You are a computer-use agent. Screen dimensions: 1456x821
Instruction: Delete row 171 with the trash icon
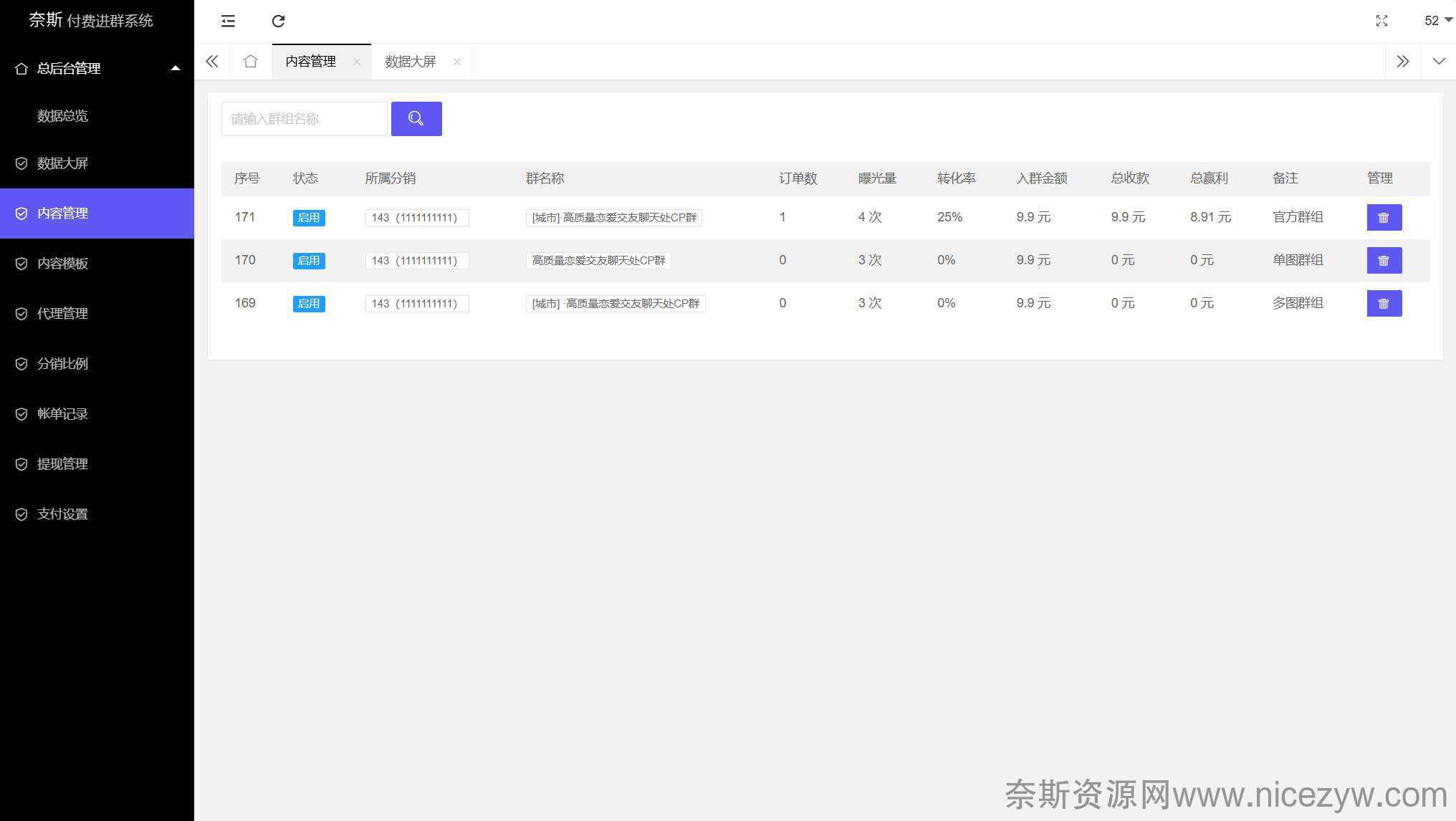point(1384,217)
